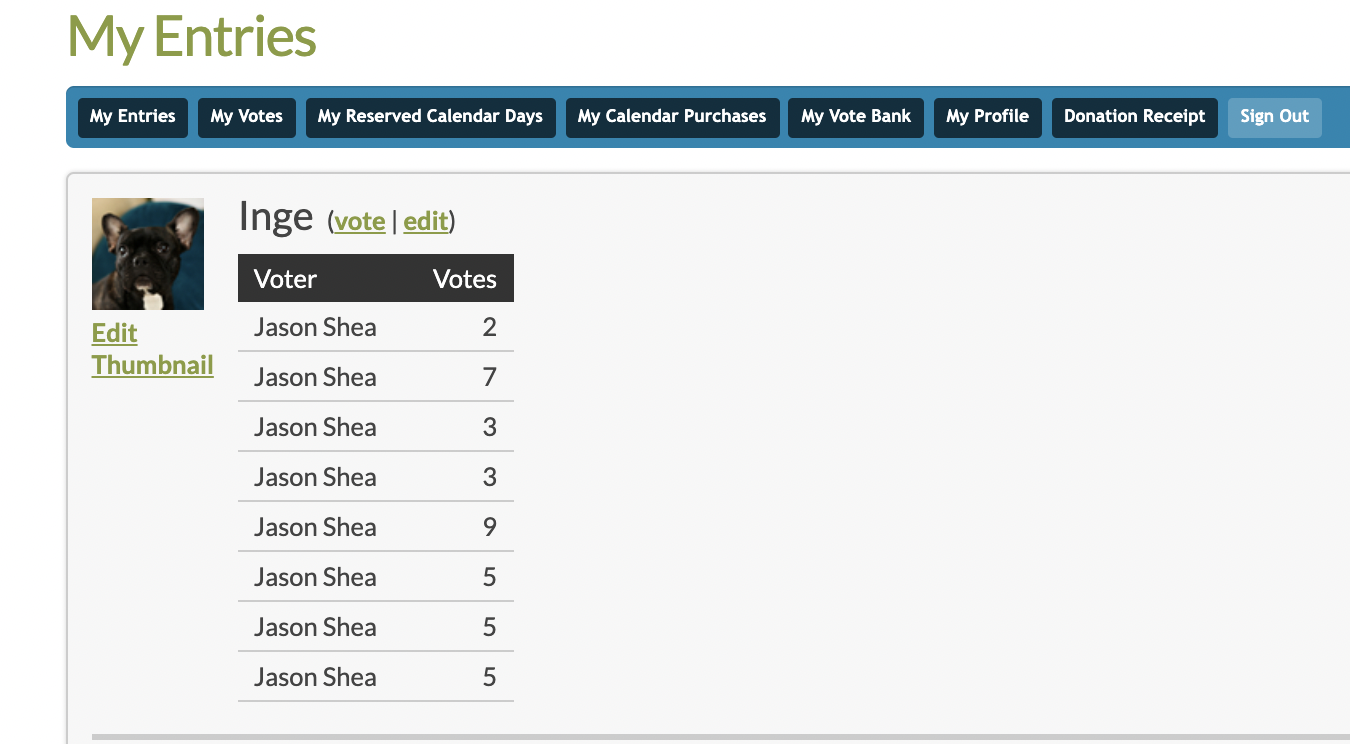Click the edit link next to Inge

pos(426,221)
